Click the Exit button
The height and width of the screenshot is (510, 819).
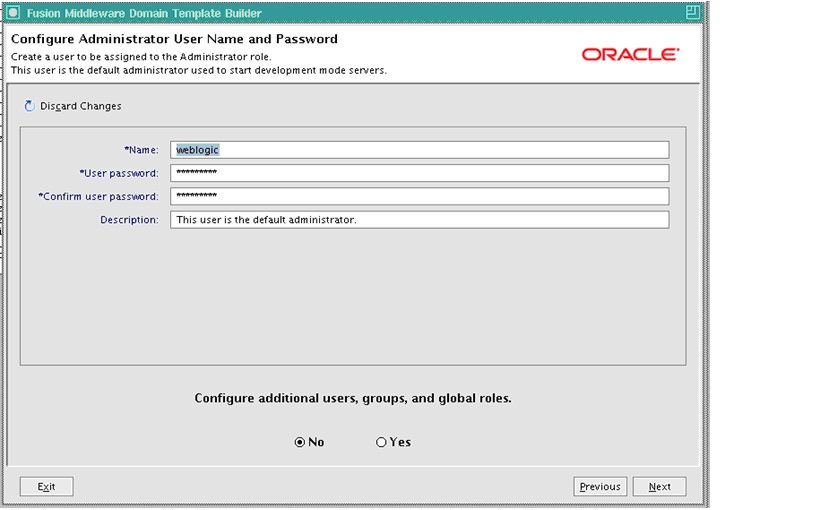(x=46, y=486)
